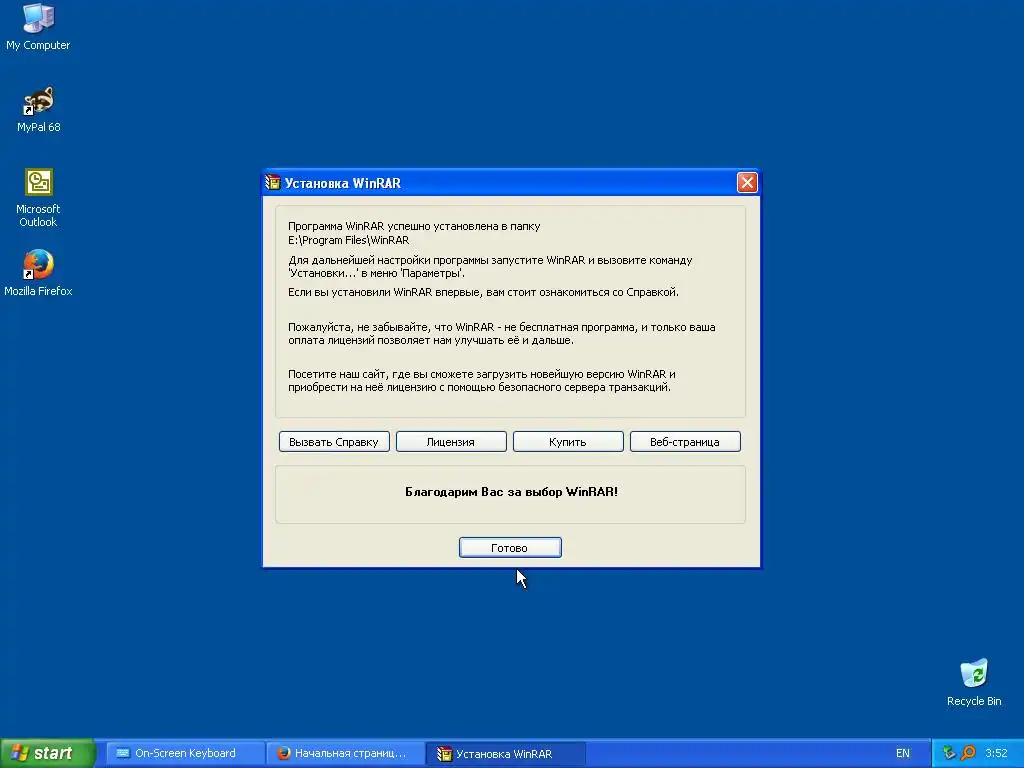Open the Recycle Bin icon
The height and width of the screenshot is (768, 1024).
pos(974,682)
